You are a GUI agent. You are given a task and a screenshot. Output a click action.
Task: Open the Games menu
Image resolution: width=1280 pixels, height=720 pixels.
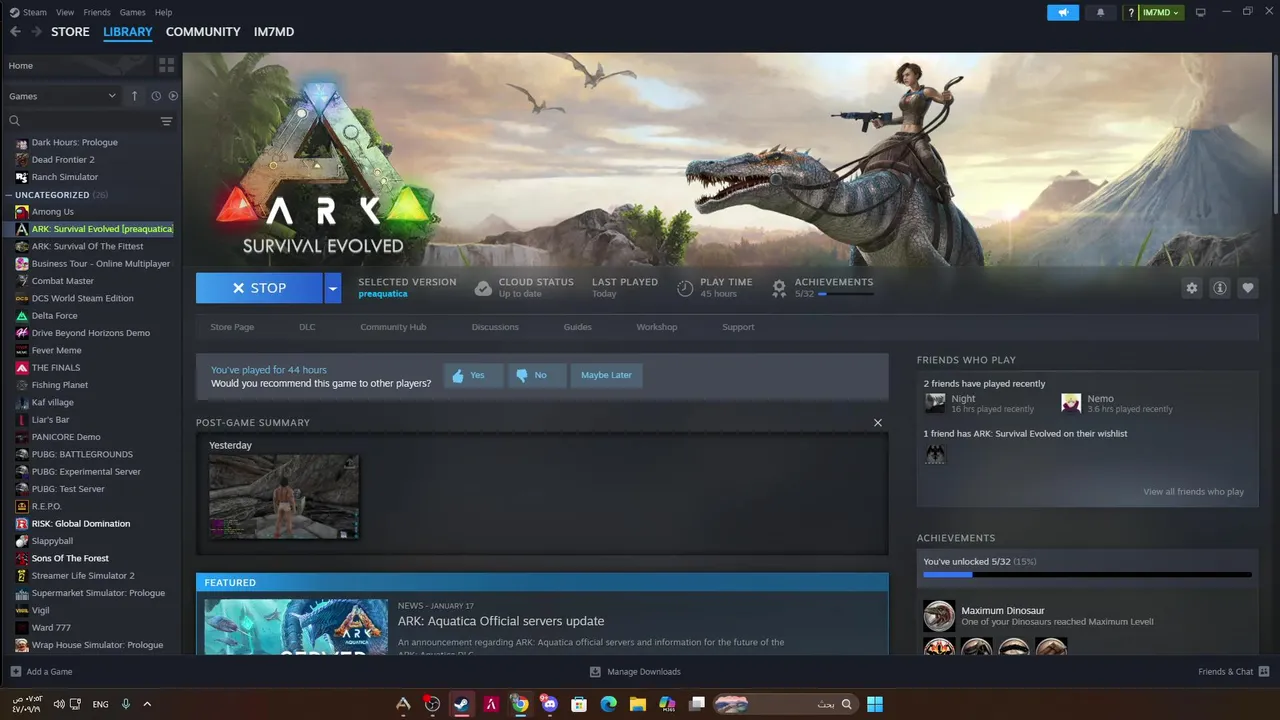132,12
